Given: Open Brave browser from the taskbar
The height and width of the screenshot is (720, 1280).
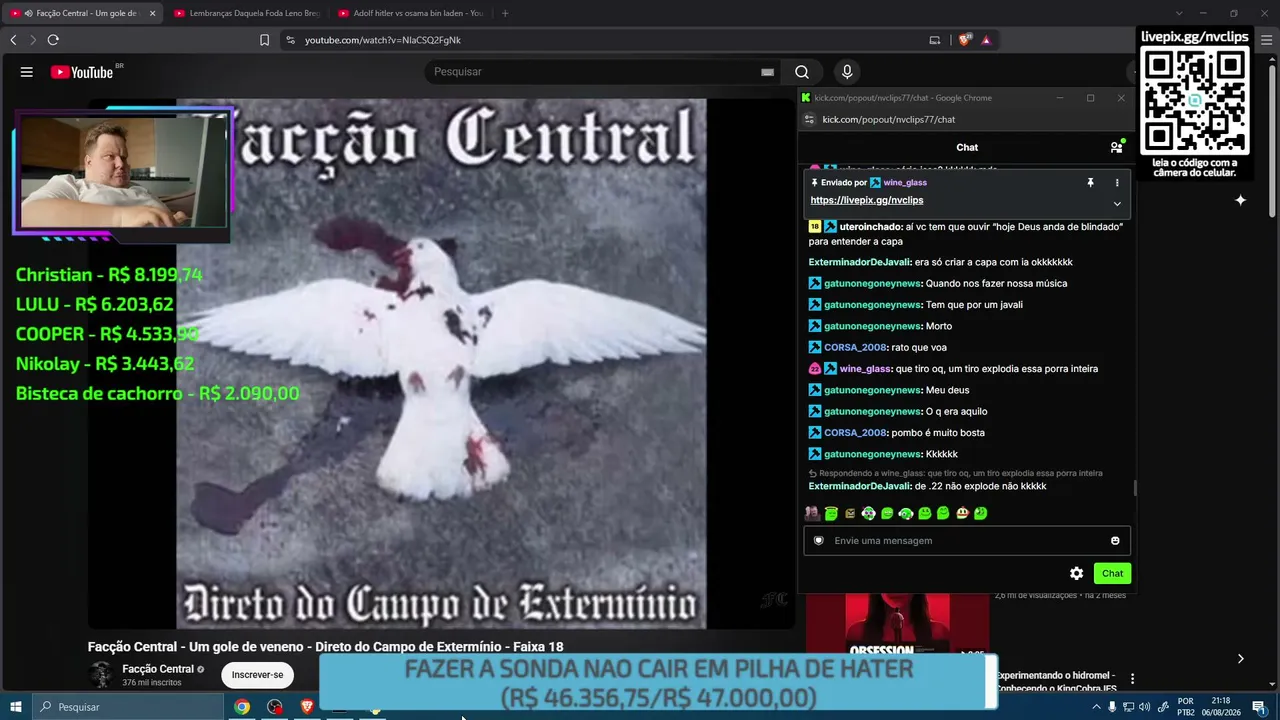Looking at the screenshot, I should point(307,707).
